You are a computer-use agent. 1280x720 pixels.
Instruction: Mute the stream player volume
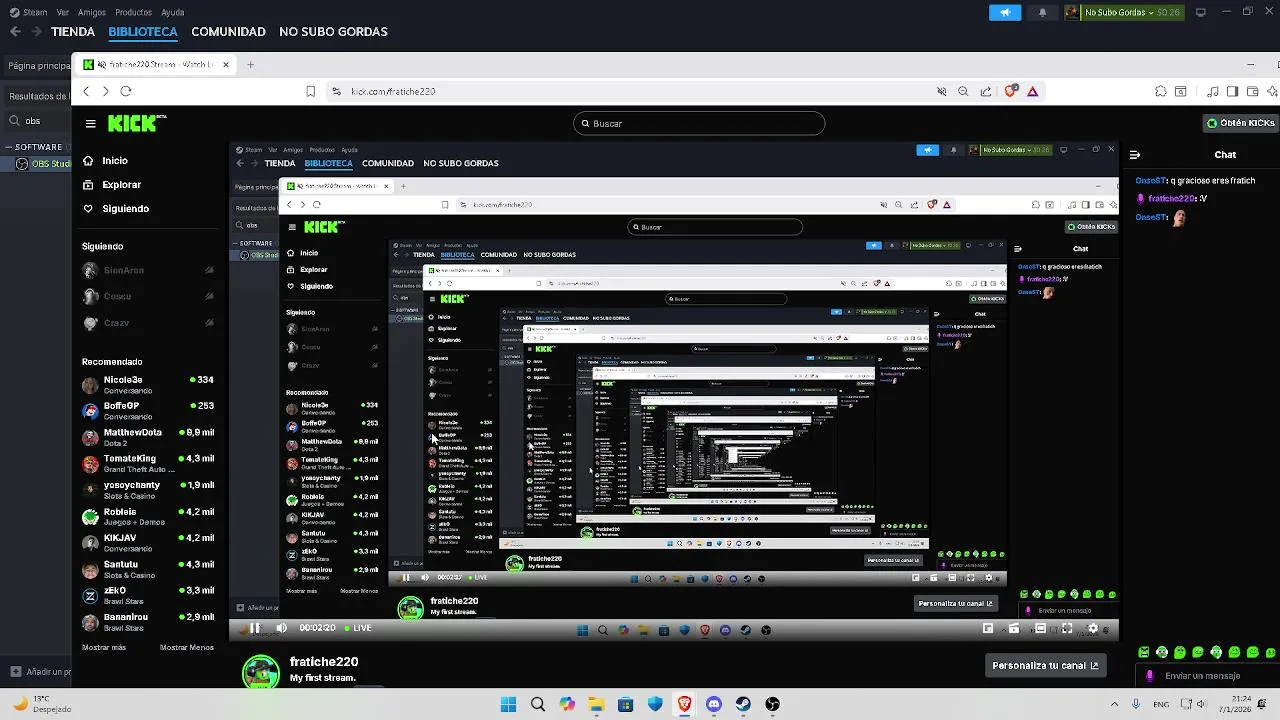[x=281, y=628]
